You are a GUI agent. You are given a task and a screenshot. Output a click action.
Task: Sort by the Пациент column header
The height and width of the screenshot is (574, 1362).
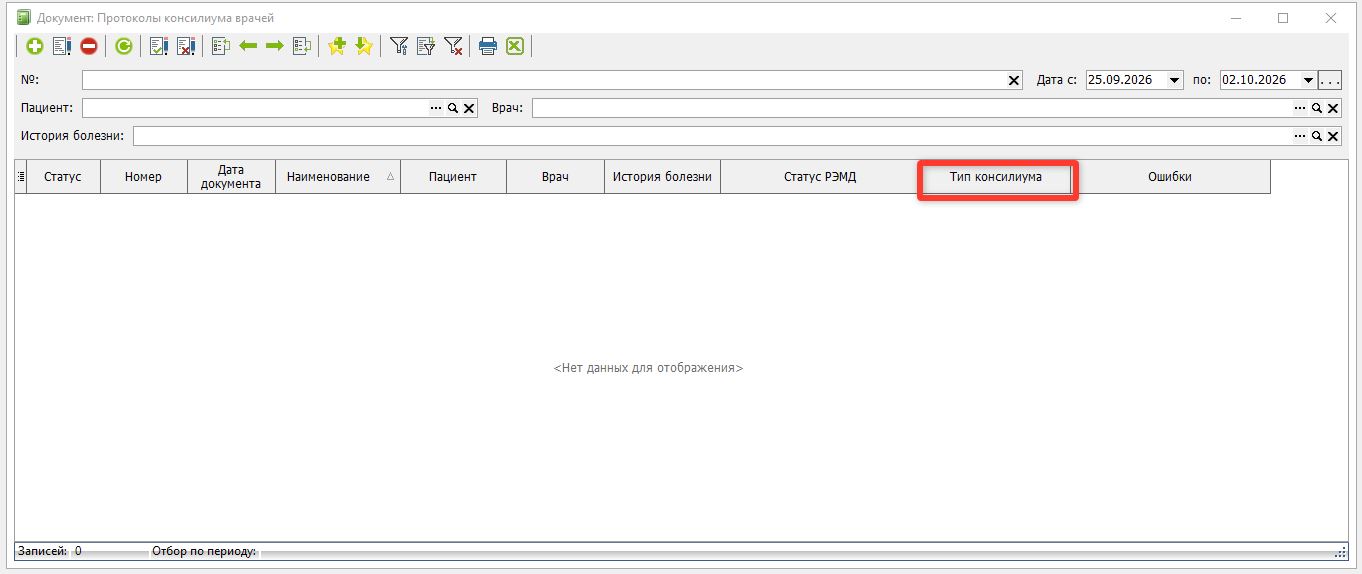point(453,177)
